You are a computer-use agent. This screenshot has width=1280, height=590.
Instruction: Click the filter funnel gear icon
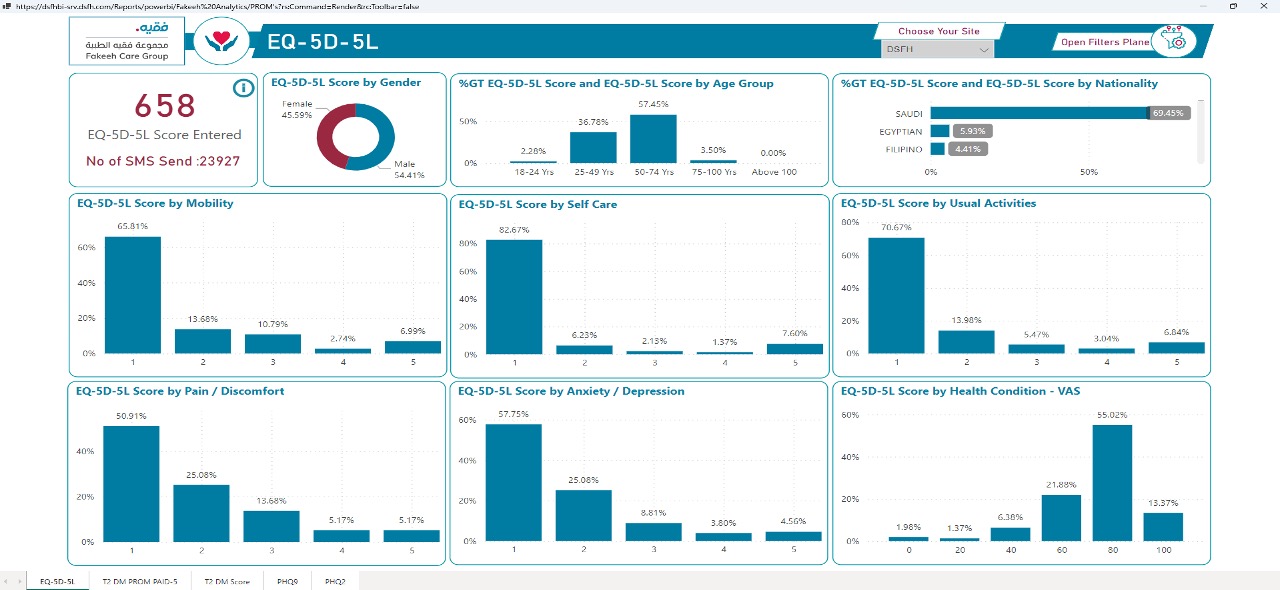[x=1172, y=40]
